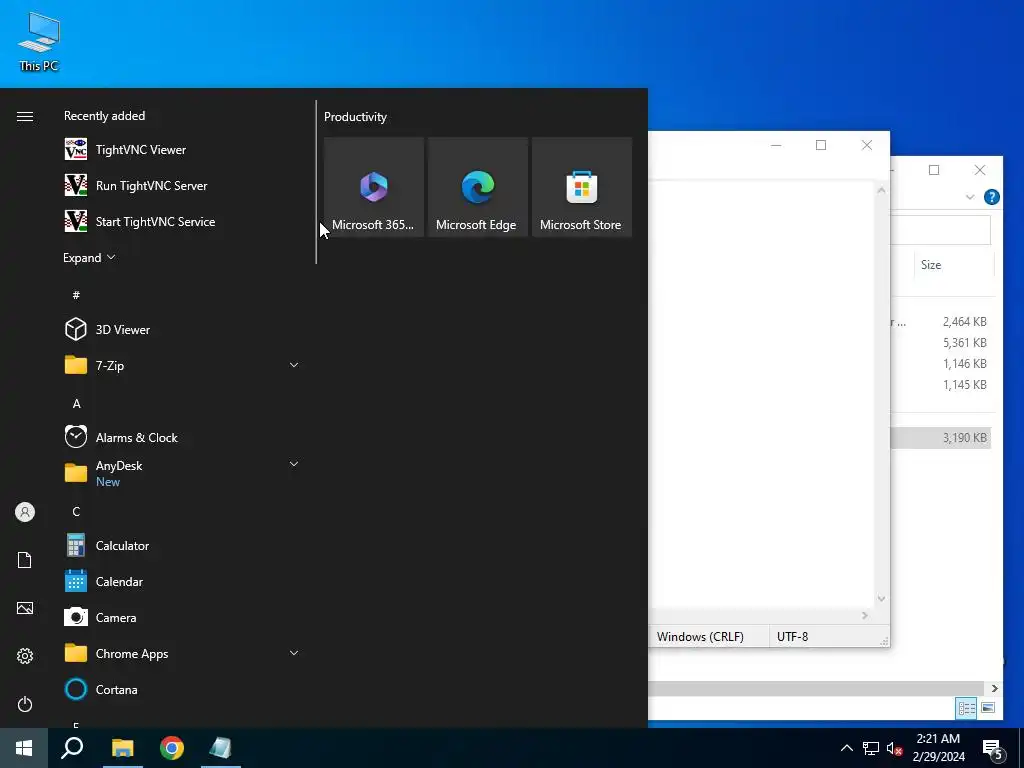The image size is (1024, 768).
Task: Click Windows (CRLF) in Notepad status bar
Action: point(700,637)
